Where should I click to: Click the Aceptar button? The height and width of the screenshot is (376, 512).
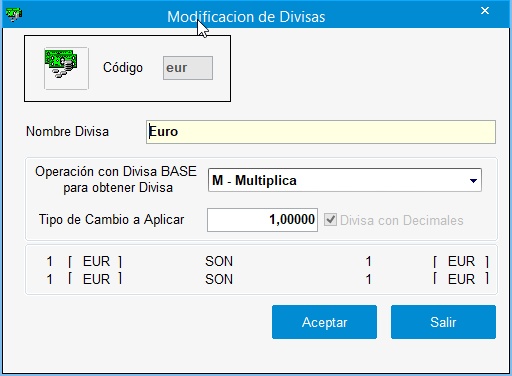pos(324,322)
